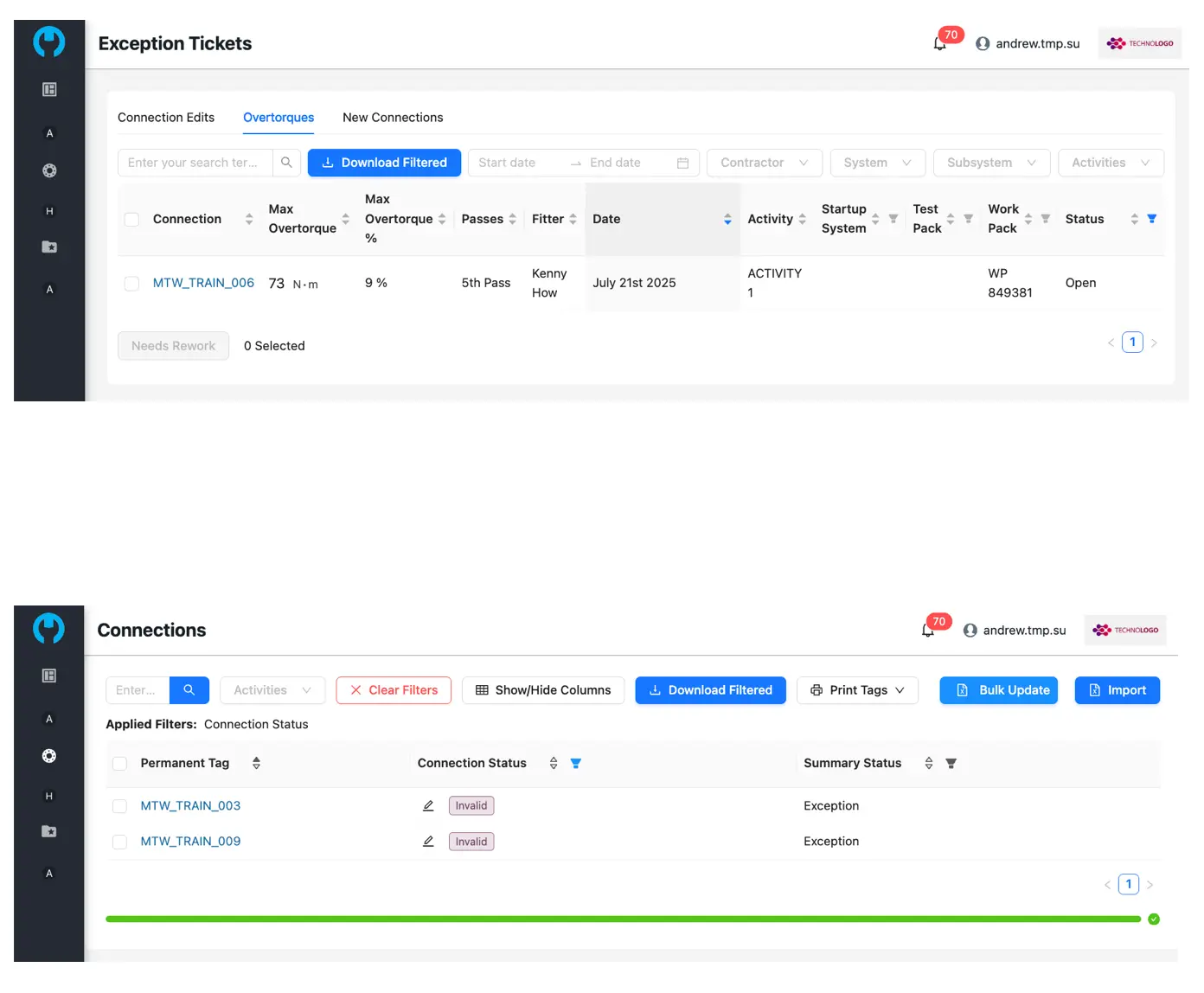Click the Summary Status column filter icon
This screenshot has width=1204, height=993.
coord(951,763)
